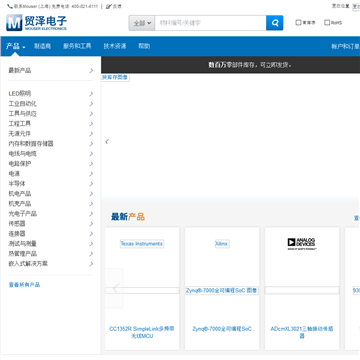Open the ADcmXL3021 三轴振动传感器 link

coord(302,332)
